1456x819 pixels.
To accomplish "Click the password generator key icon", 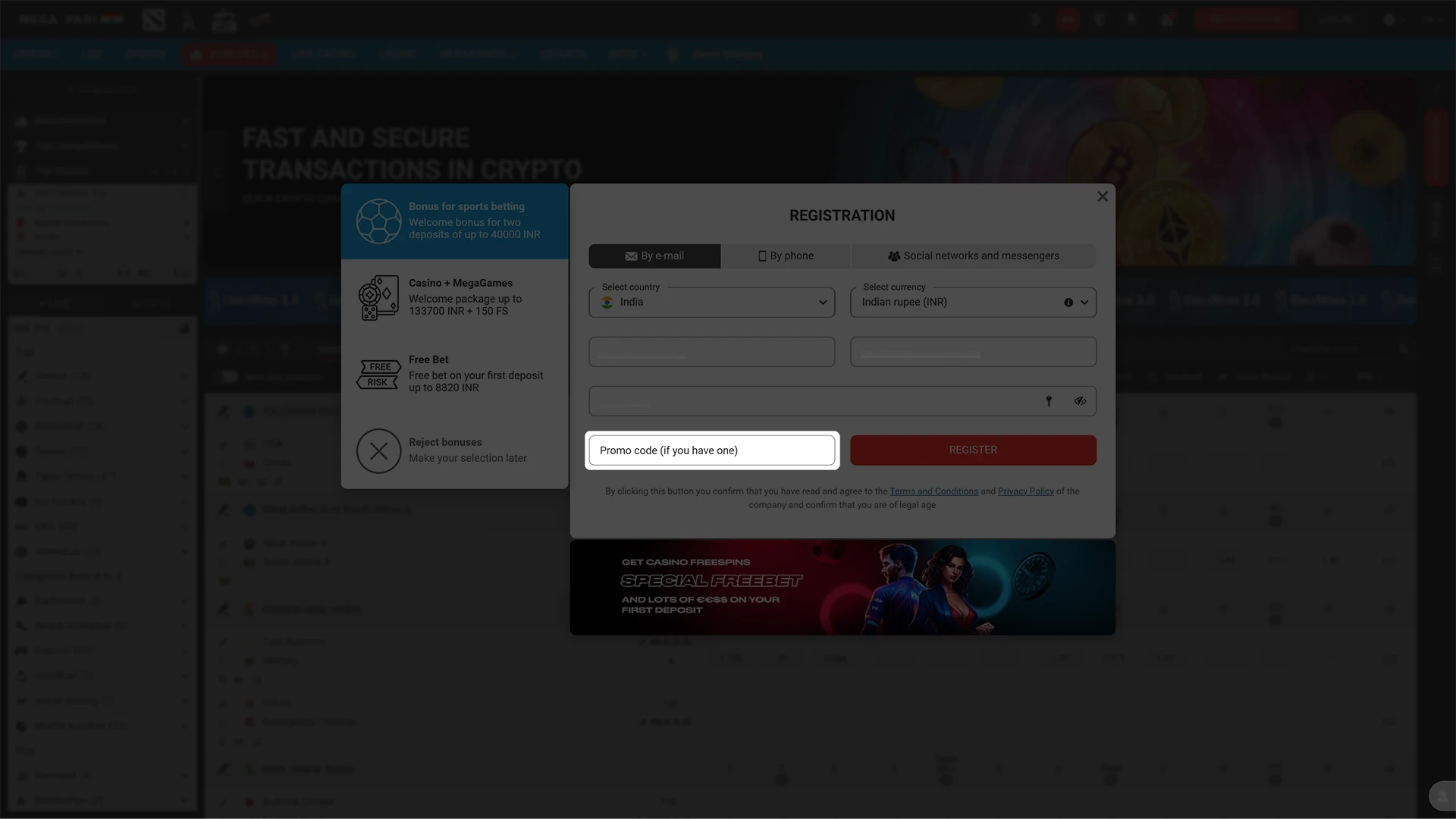I will coord(1049,401).
